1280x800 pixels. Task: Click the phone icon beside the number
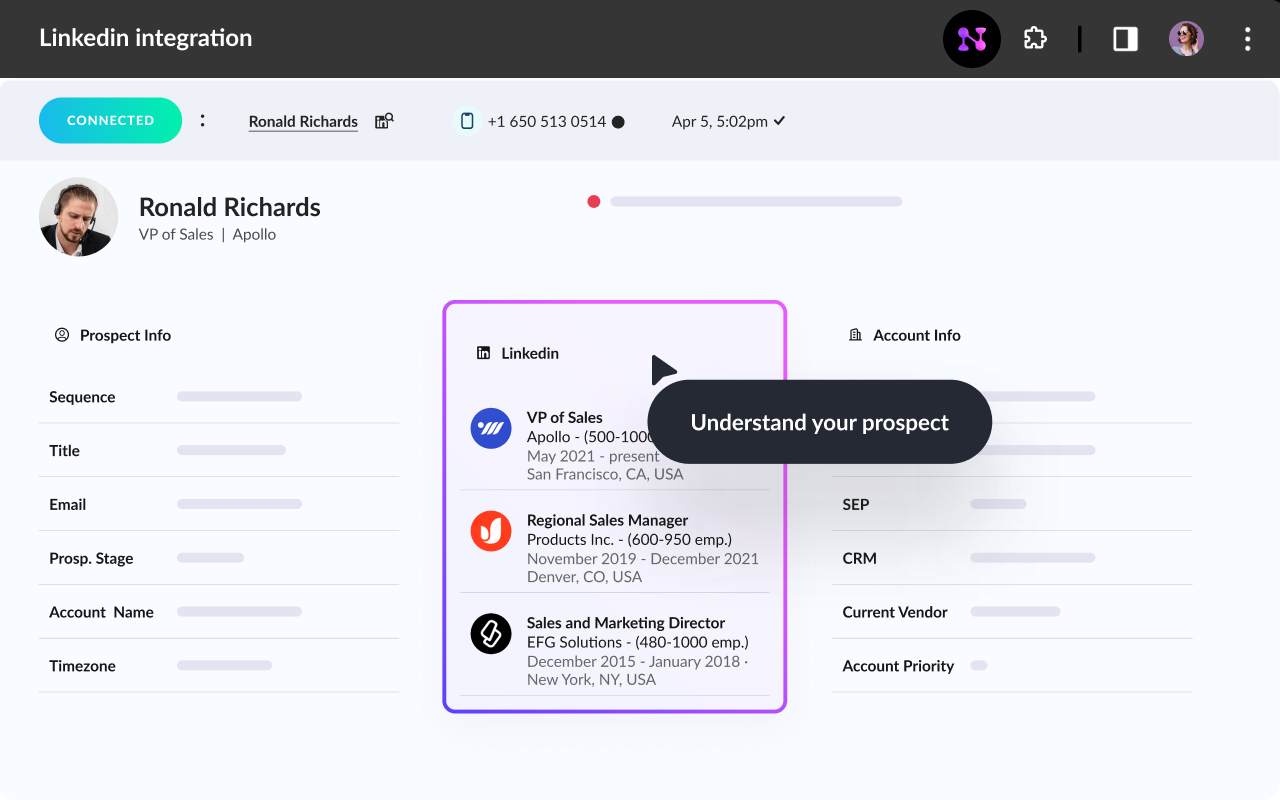466,121
